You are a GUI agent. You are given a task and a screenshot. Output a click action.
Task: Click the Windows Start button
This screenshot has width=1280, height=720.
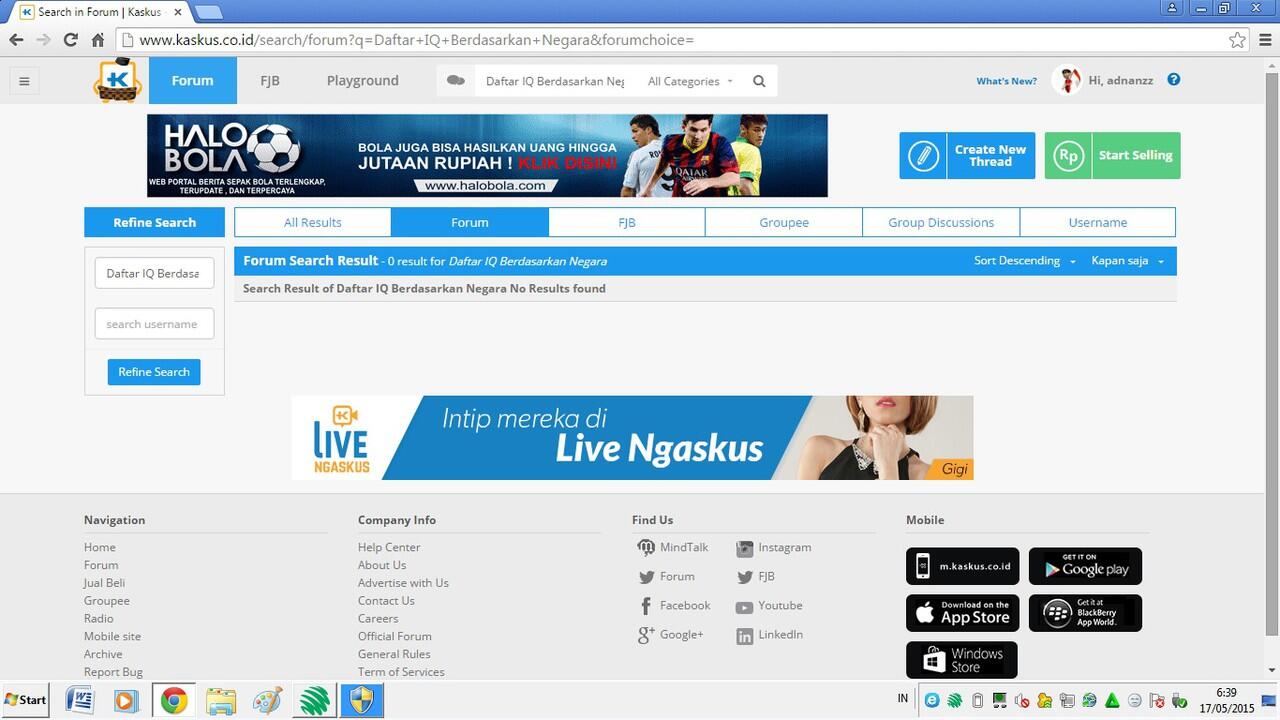point(27,700)
